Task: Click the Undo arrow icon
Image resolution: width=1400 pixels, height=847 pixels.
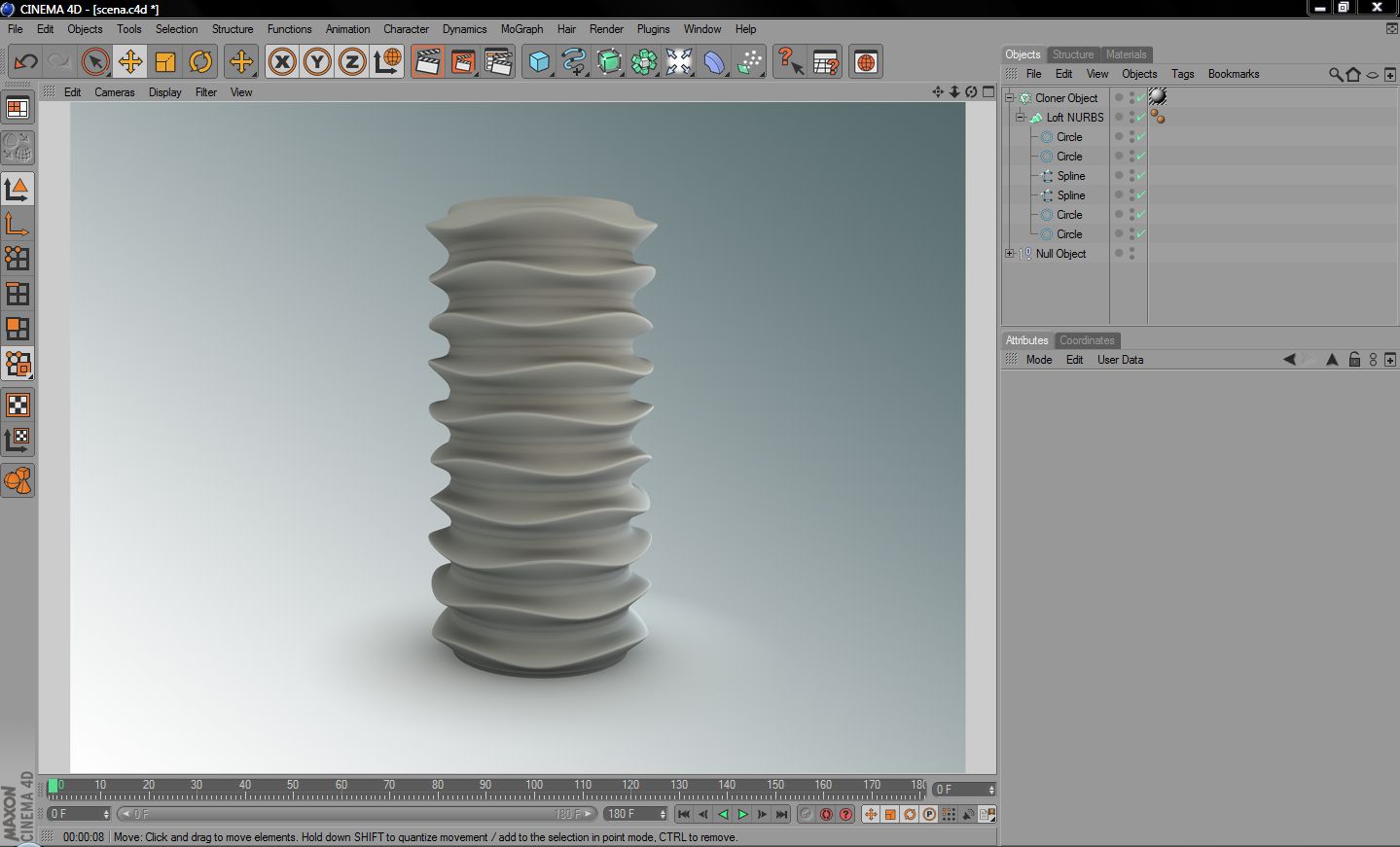Action: [x=25, y=62]
